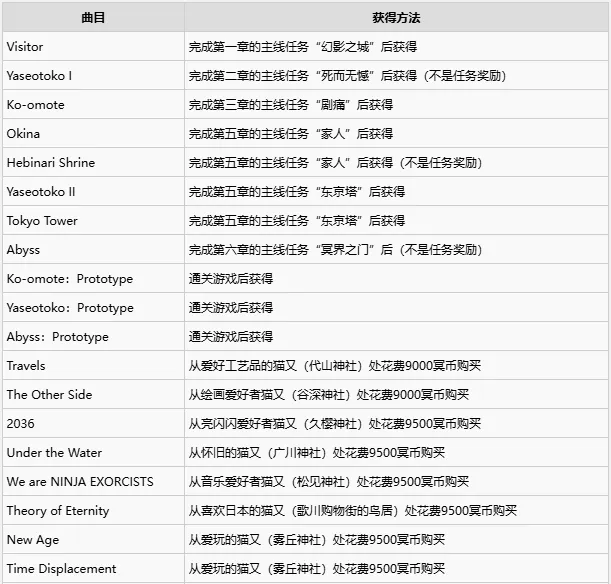Select the Okina track cell

(x=93, y=133)
